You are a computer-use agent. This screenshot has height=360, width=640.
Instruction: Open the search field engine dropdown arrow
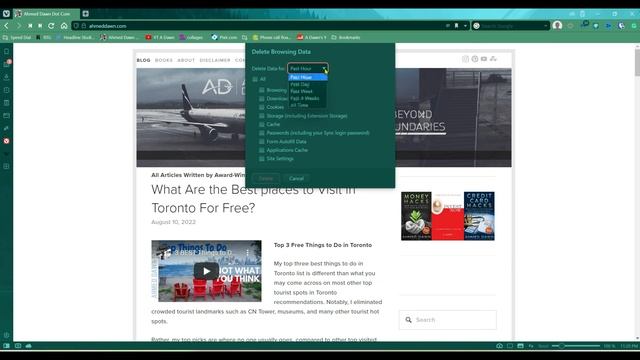[546, 26]
